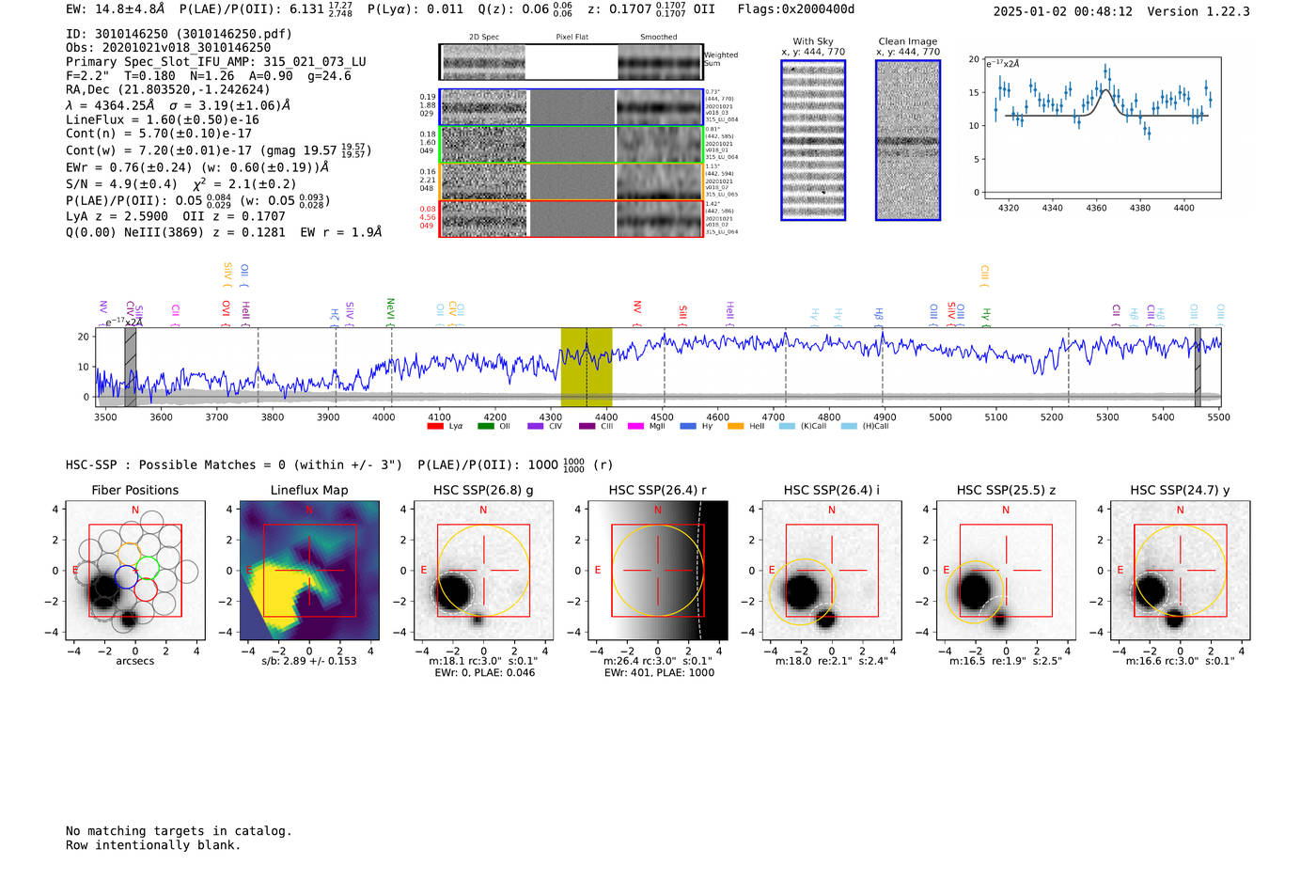Click the m:16.5 re:1.9" s:2.5" caption
This screenshot has height=896, width=1316.
click(x=1006, y=661)
